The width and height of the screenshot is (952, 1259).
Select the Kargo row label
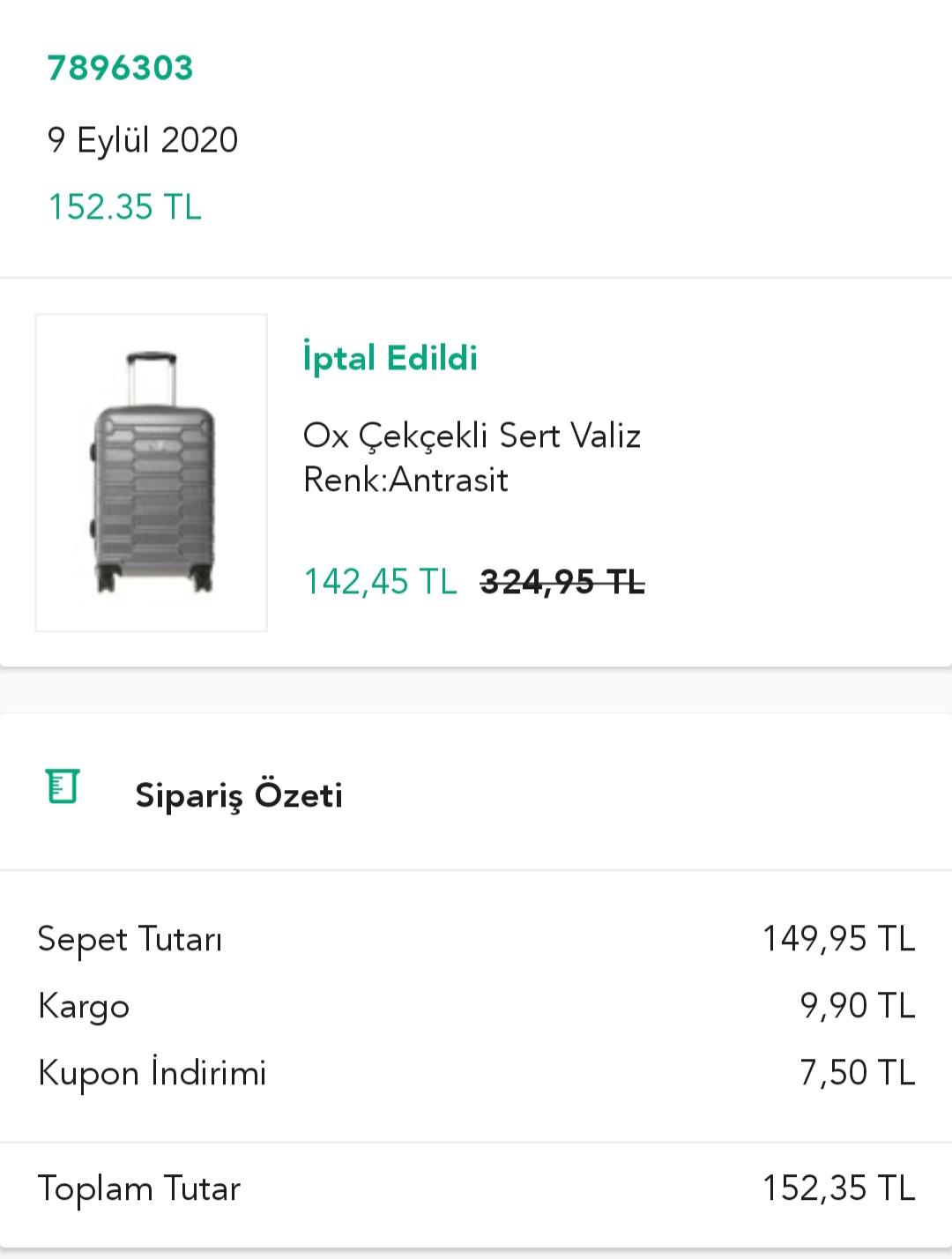[x=84, y=1007]
